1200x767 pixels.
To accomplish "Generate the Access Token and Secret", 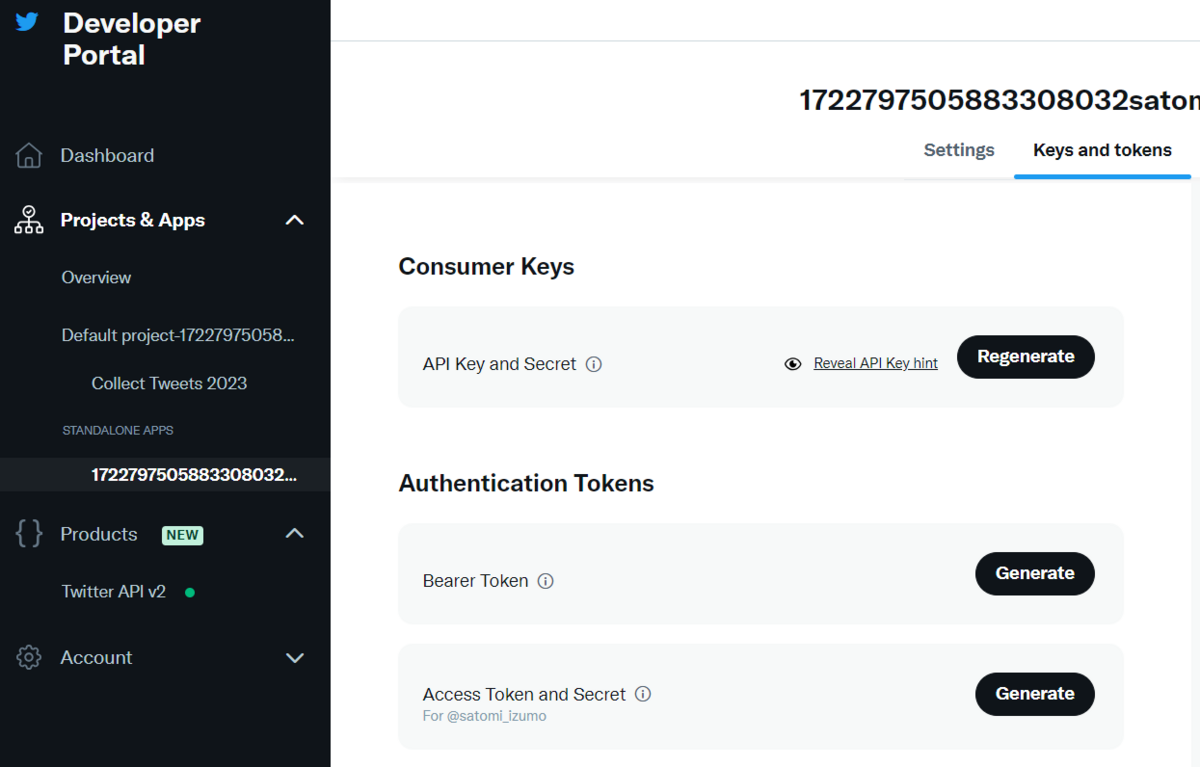I will [x=1034, y=694].
